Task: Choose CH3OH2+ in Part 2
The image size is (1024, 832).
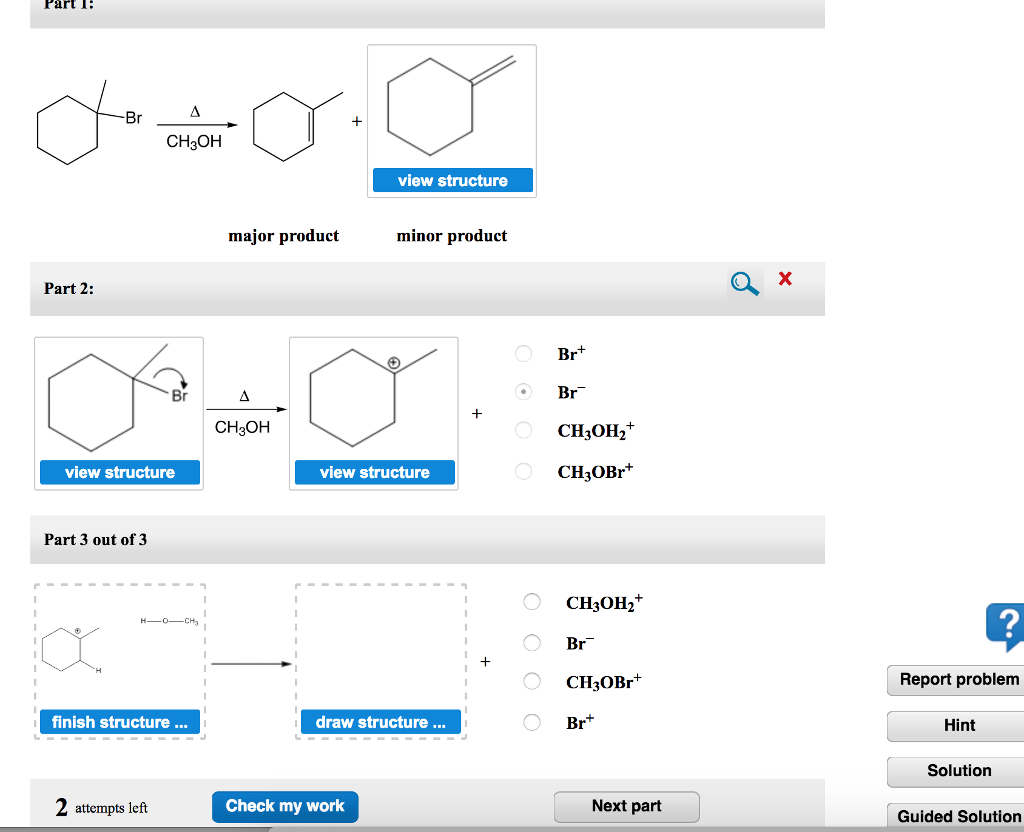Action: point(523,430)
